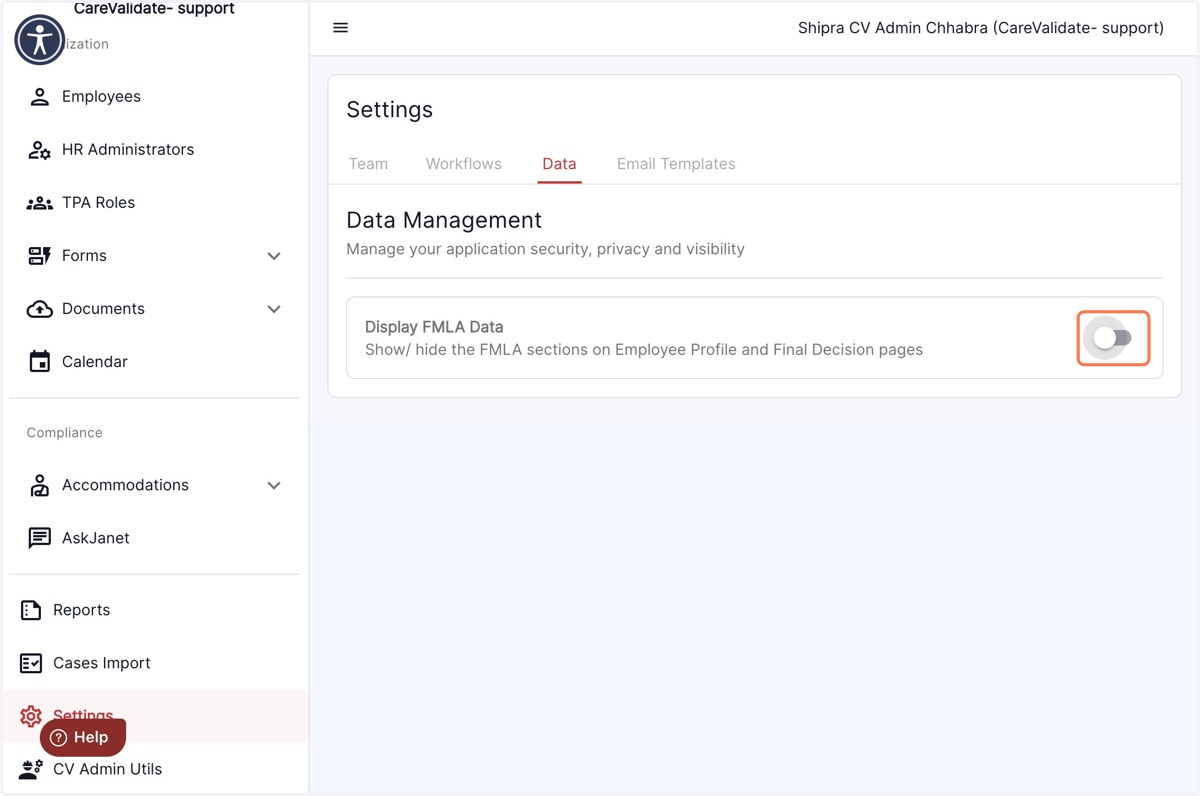Expand the Accommodations submenu chevron
Screen dimensions: 1200x796
(x=274, y=485)
